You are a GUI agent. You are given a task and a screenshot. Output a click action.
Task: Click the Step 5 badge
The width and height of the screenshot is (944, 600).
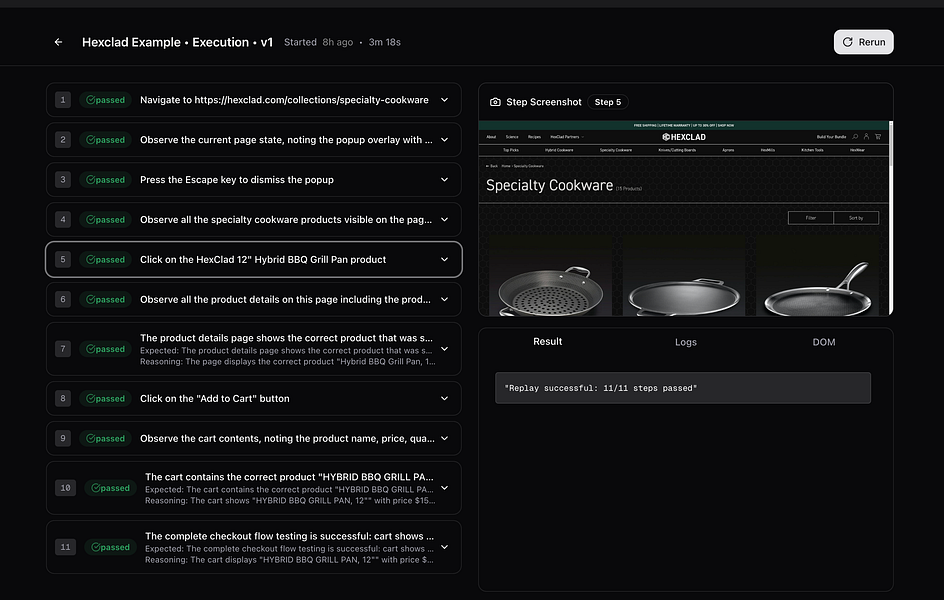pyautogui.click(x=607, y=102)
